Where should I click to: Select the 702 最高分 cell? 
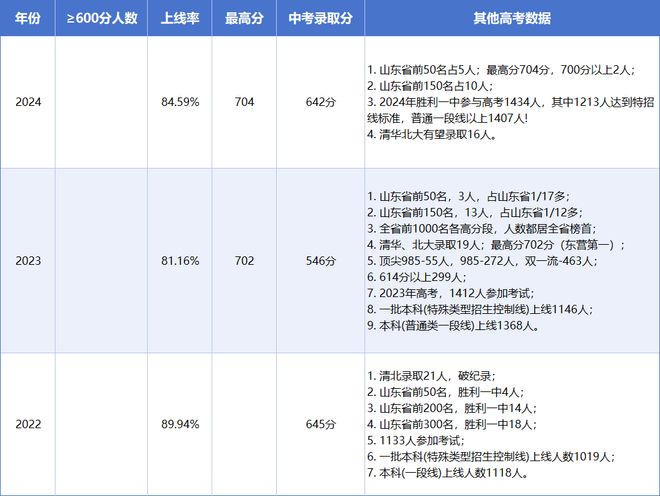243,260
